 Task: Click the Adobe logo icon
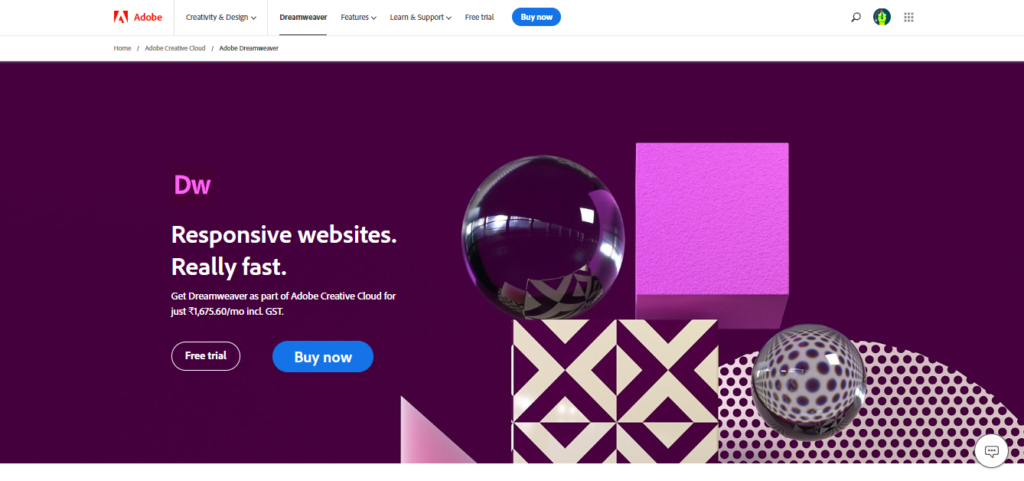(120, 17)
